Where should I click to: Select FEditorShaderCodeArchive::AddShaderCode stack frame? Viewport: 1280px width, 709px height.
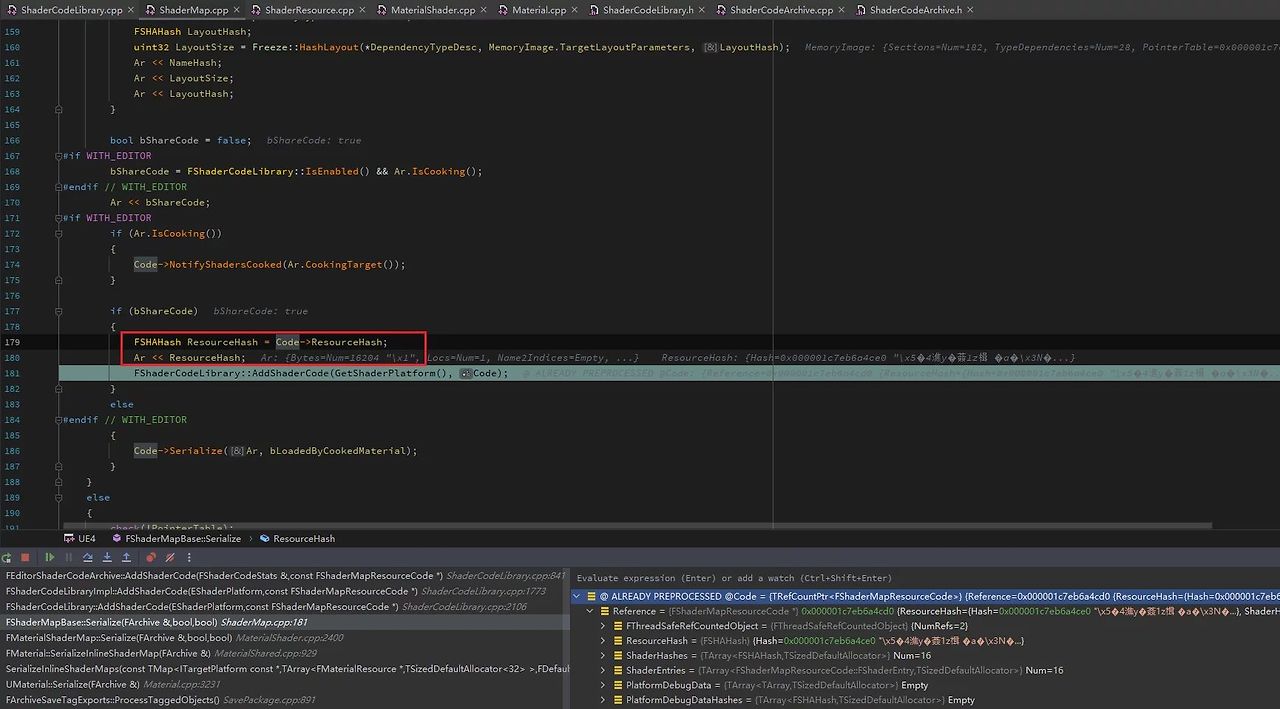[285, 576]
